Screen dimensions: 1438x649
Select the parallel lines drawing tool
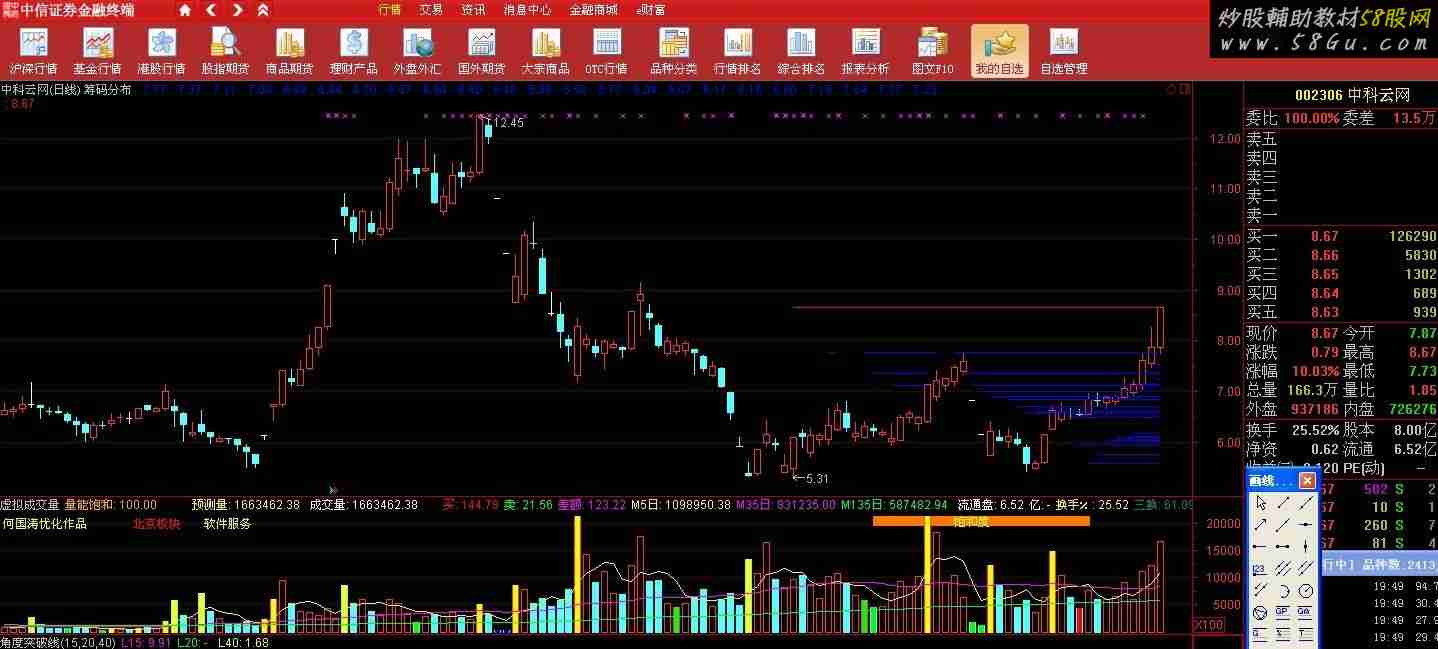(1284, 568)
